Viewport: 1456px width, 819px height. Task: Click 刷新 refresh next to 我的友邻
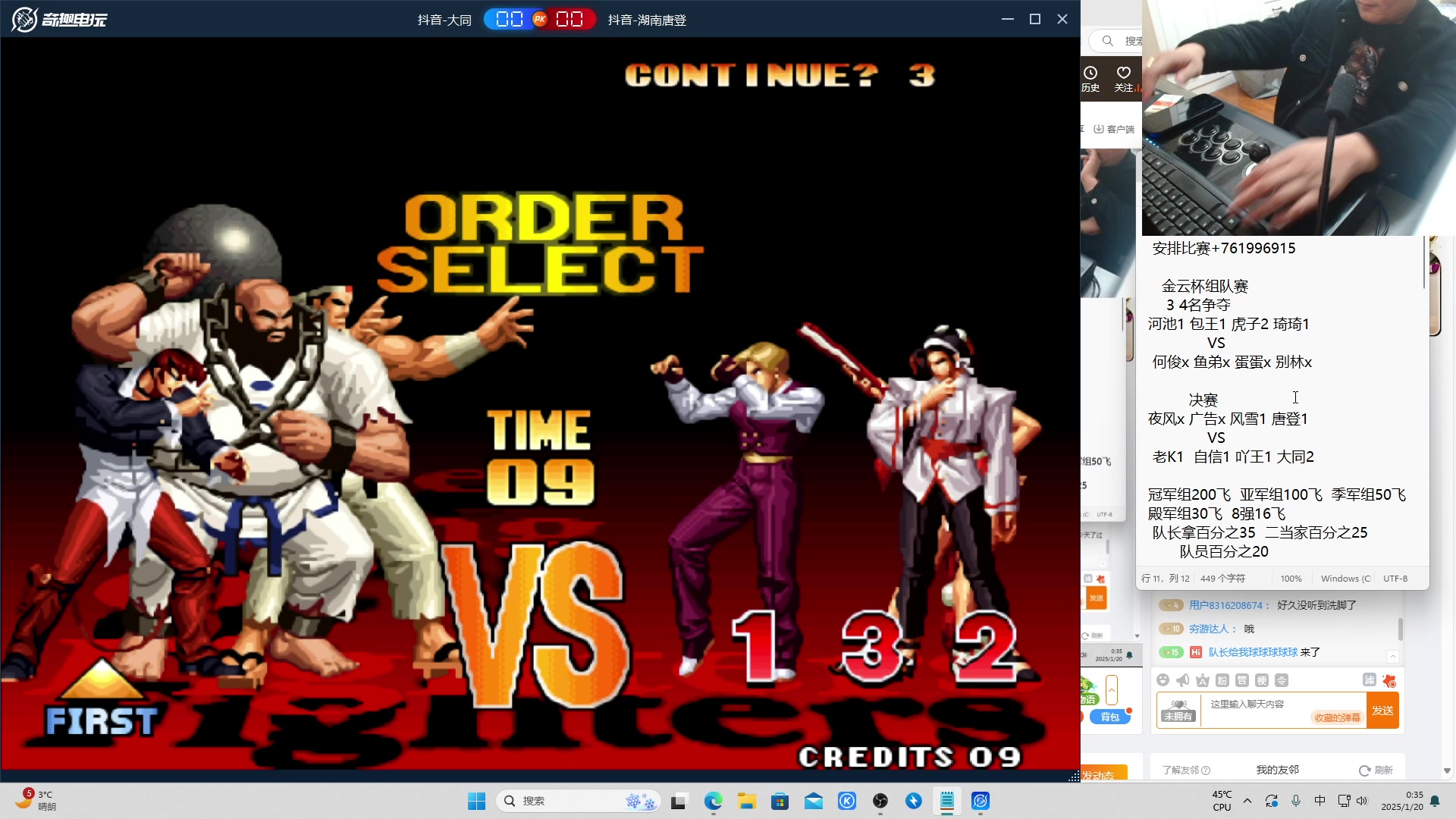coord(1376,770)
